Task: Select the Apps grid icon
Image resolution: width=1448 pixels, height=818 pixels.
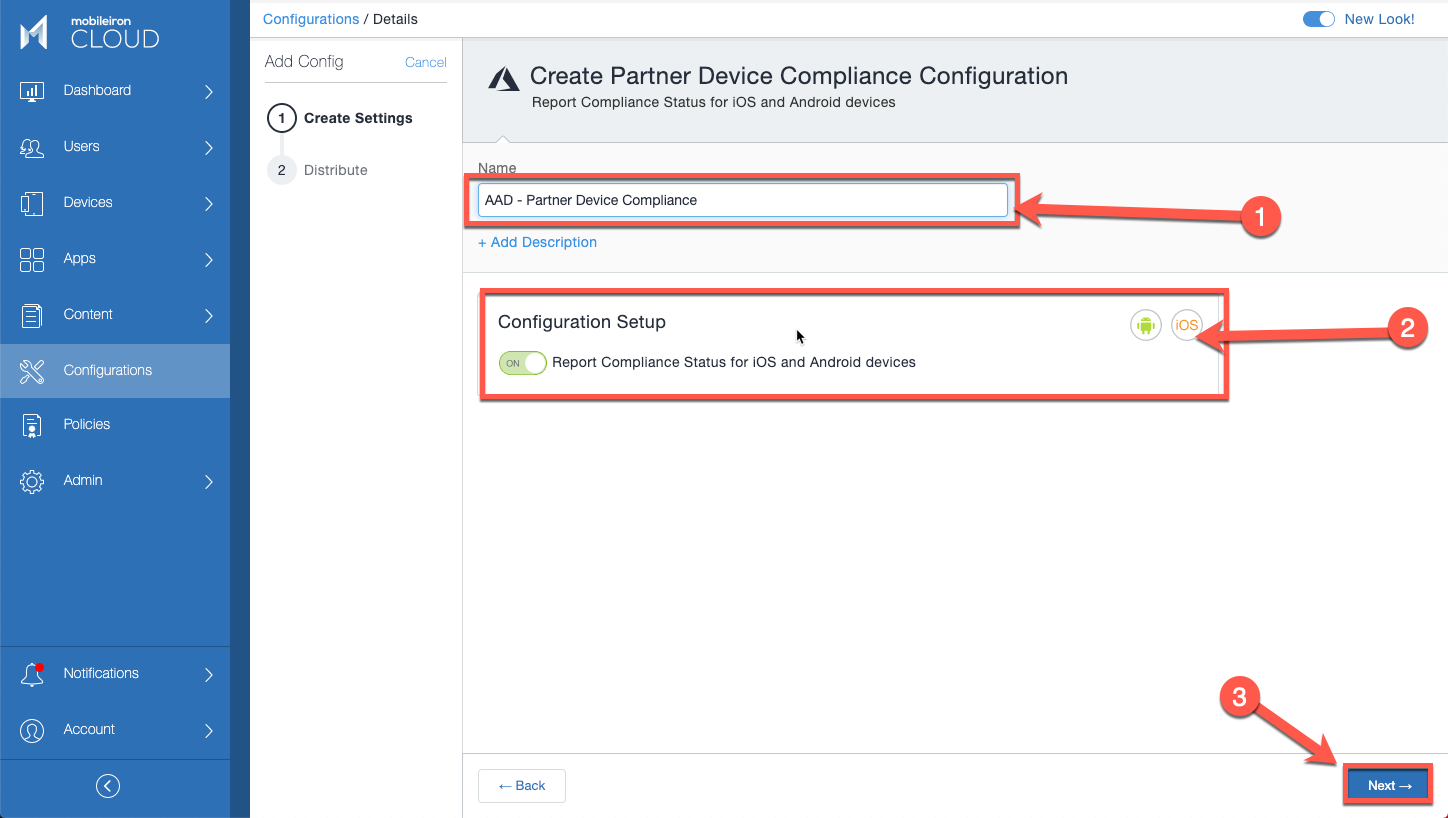Action: [x=31, y=258]
